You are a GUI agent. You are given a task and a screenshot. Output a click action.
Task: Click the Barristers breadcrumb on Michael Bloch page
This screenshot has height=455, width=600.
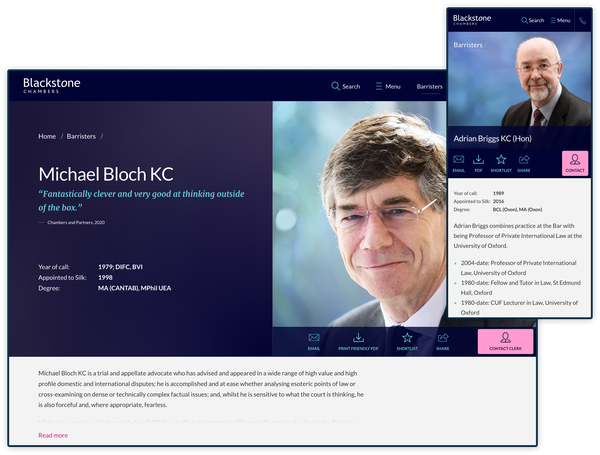81,136
